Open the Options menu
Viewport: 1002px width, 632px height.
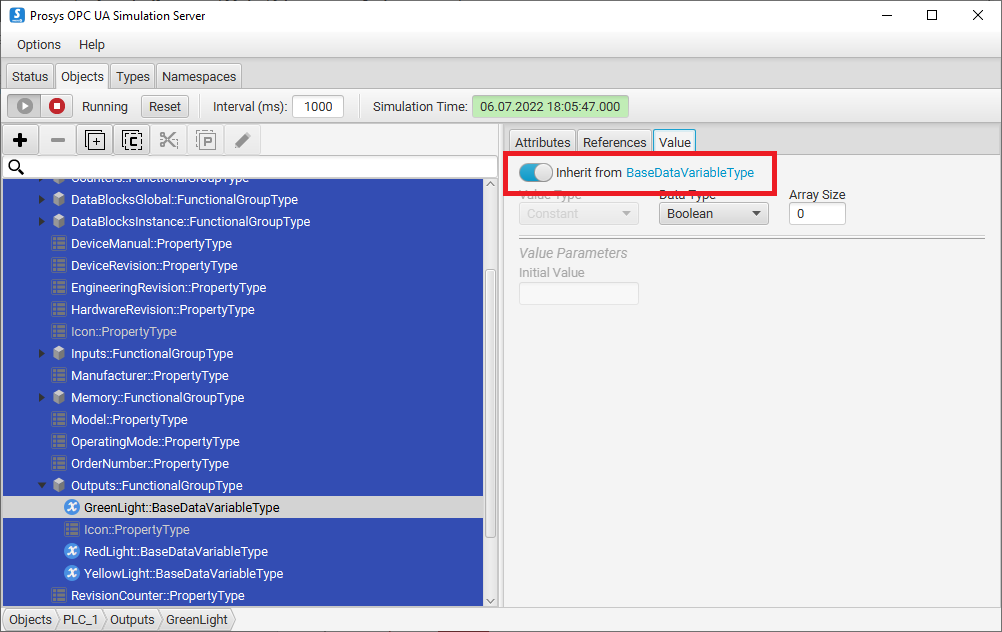pos(39,45)
